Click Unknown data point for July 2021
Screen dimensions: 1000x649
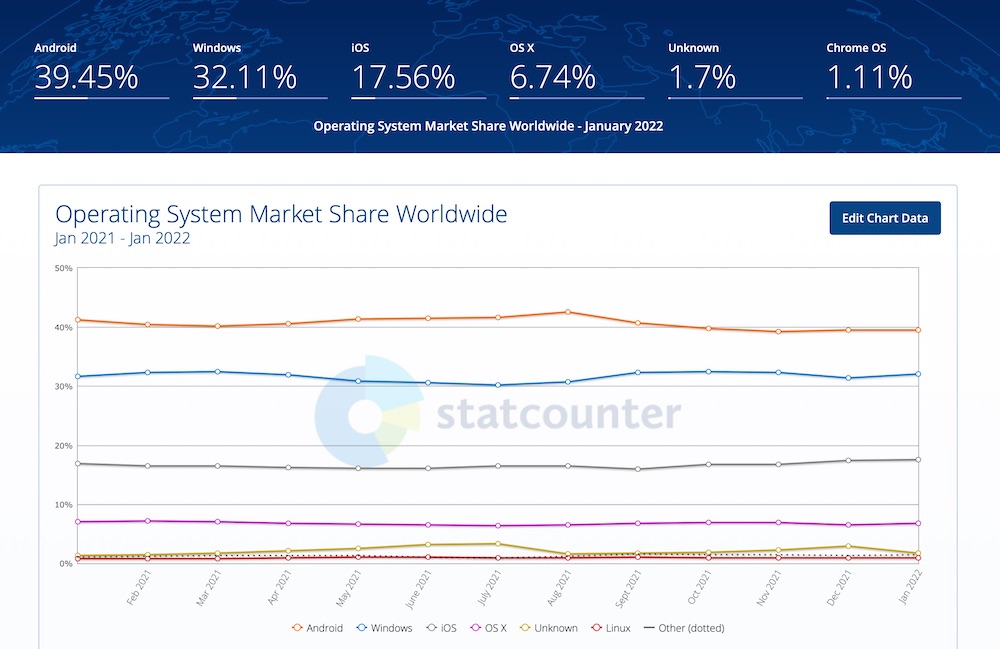[x=497, y=544]
